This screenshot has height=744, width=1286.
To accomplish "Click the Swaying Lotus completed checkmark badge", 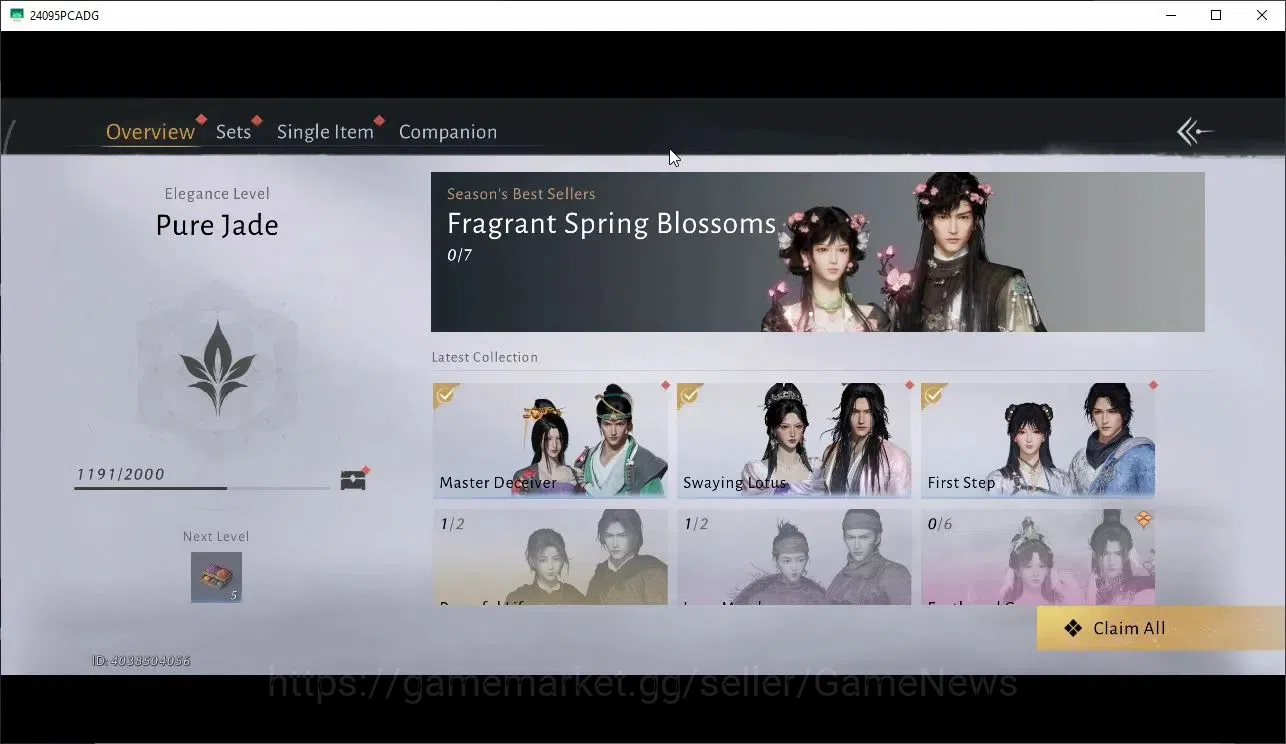I will pyautogui.click(x=690, y=396).
